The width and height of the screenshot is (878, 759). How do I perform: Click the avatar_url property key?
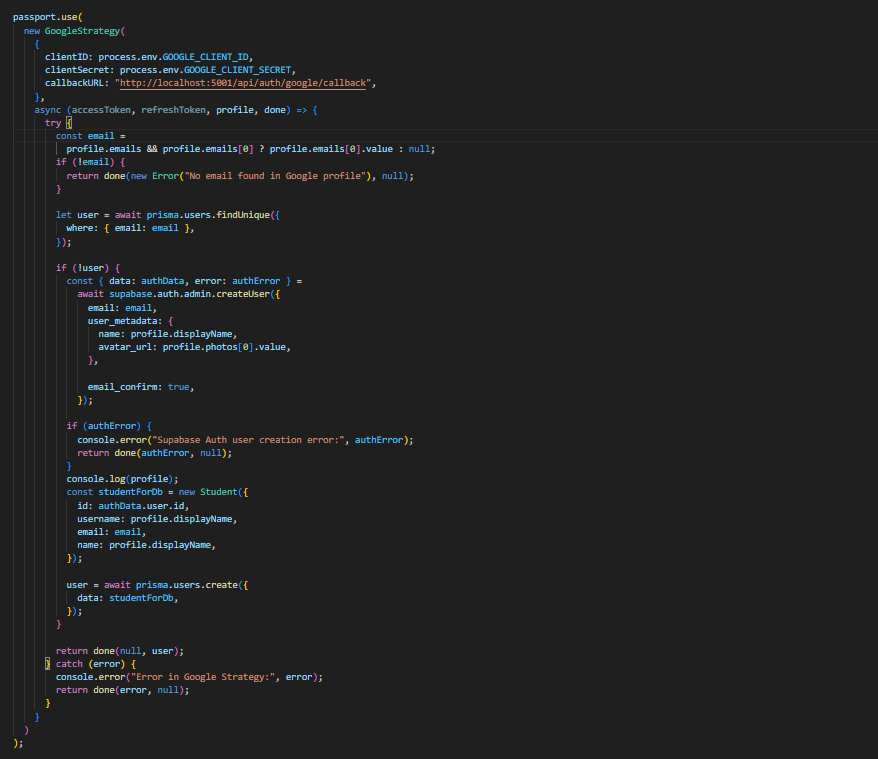[127, 347]
